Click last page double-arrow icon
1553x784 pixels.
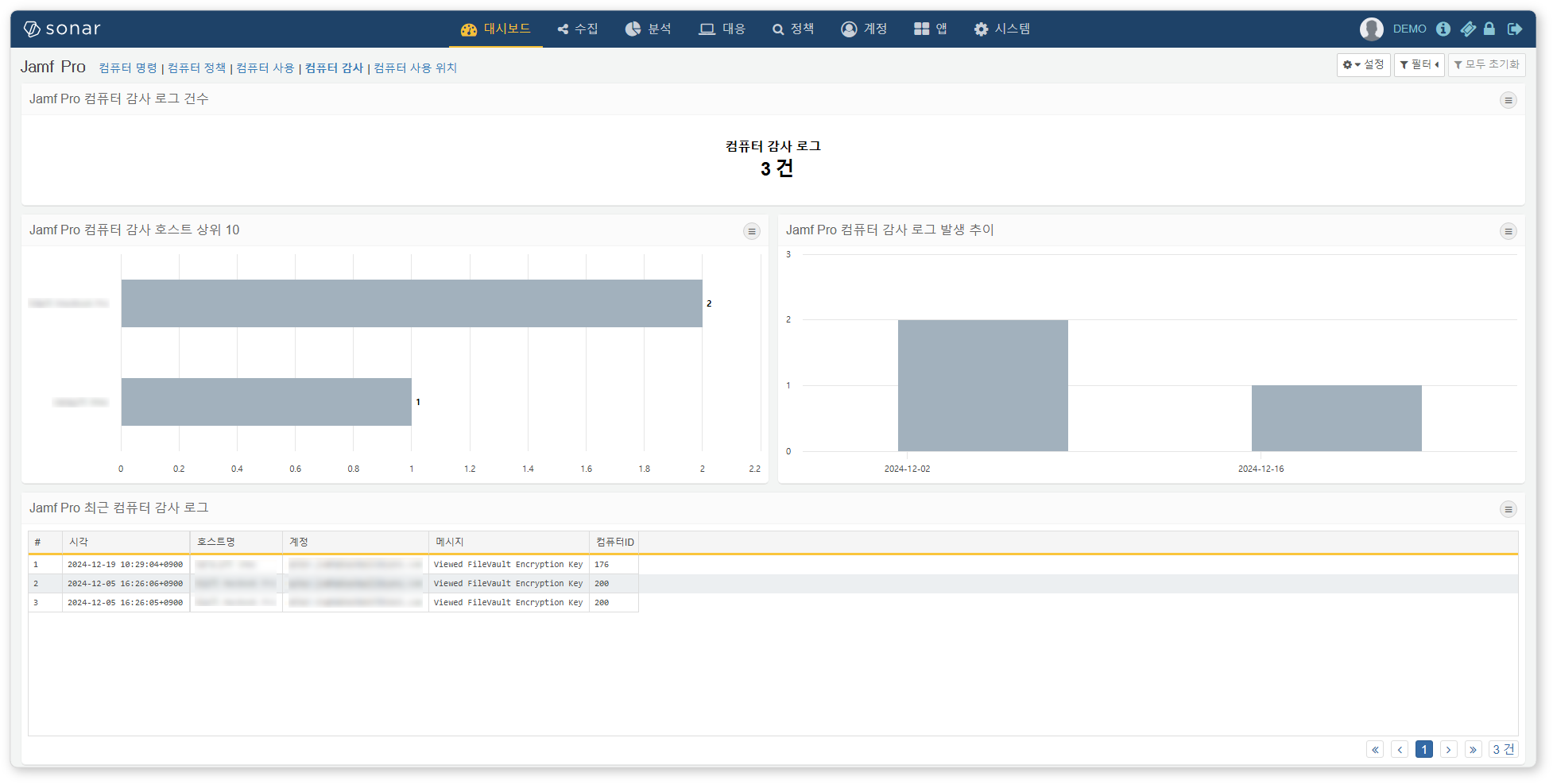(1474, 749)
